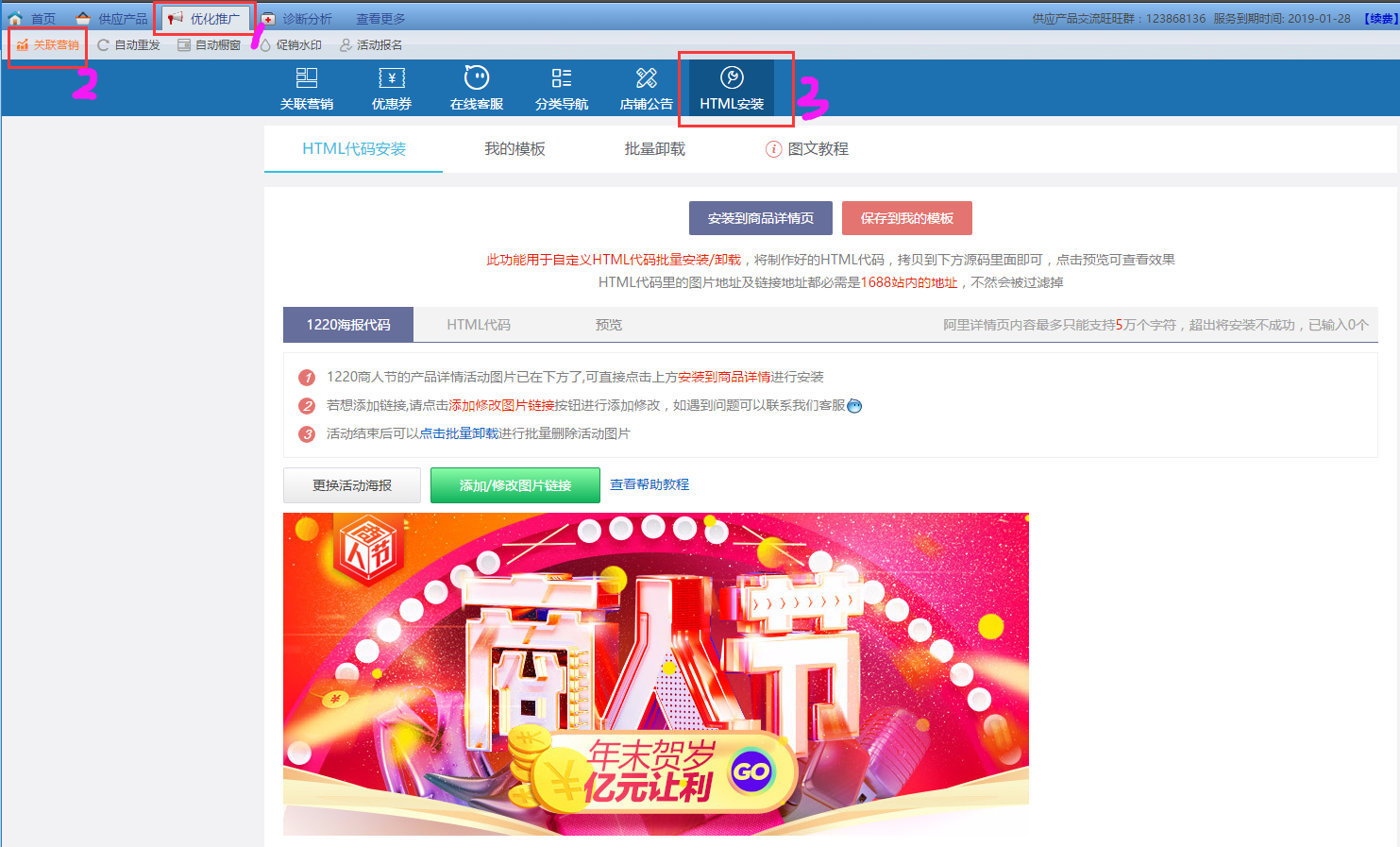Click the customer service chat icon after 客服

click(x=854, y=406)
